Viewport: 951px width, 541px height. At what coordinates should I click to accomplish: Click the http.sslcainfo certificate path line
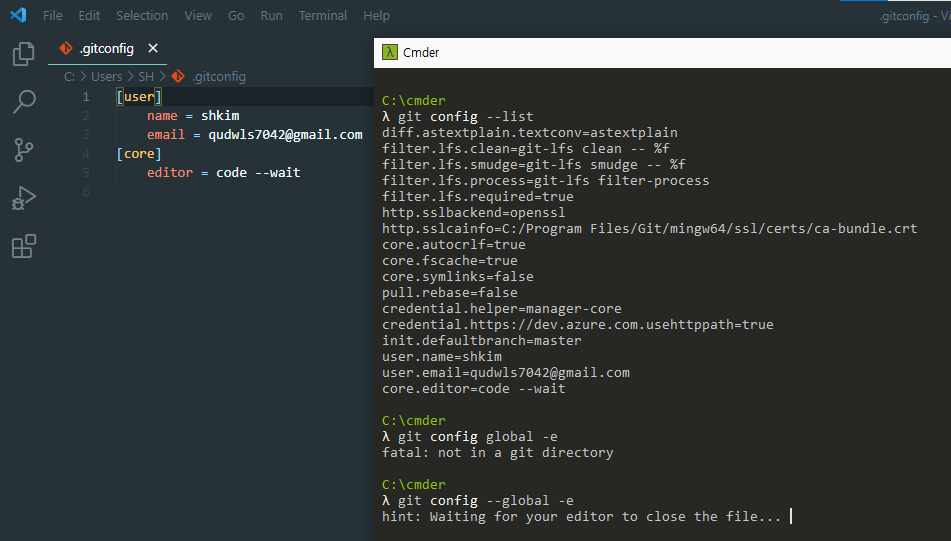[650, 229]
